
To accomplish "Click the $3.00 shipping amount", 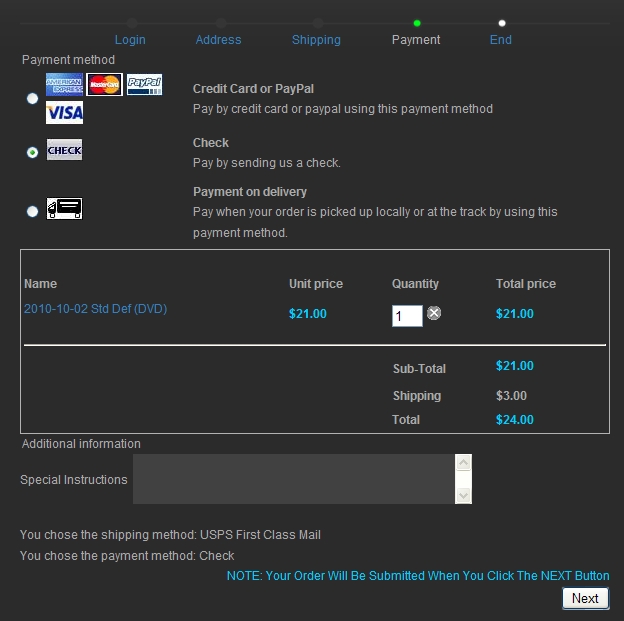I will click(511, 396).
